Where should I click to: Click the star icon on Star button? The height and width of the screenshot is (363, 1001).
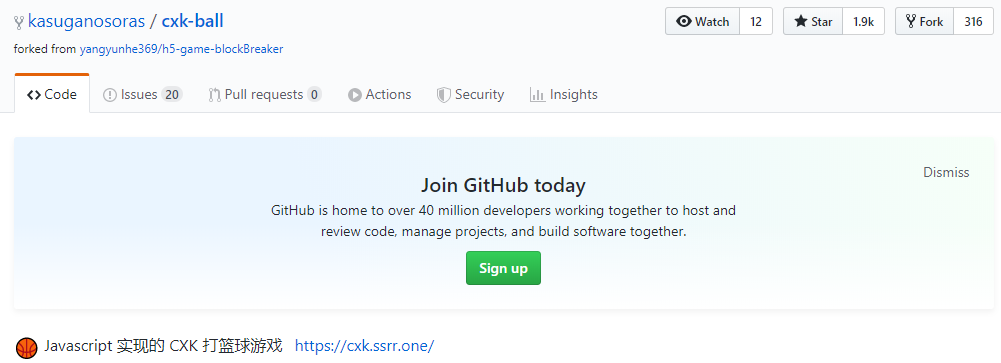pos(801,22)
